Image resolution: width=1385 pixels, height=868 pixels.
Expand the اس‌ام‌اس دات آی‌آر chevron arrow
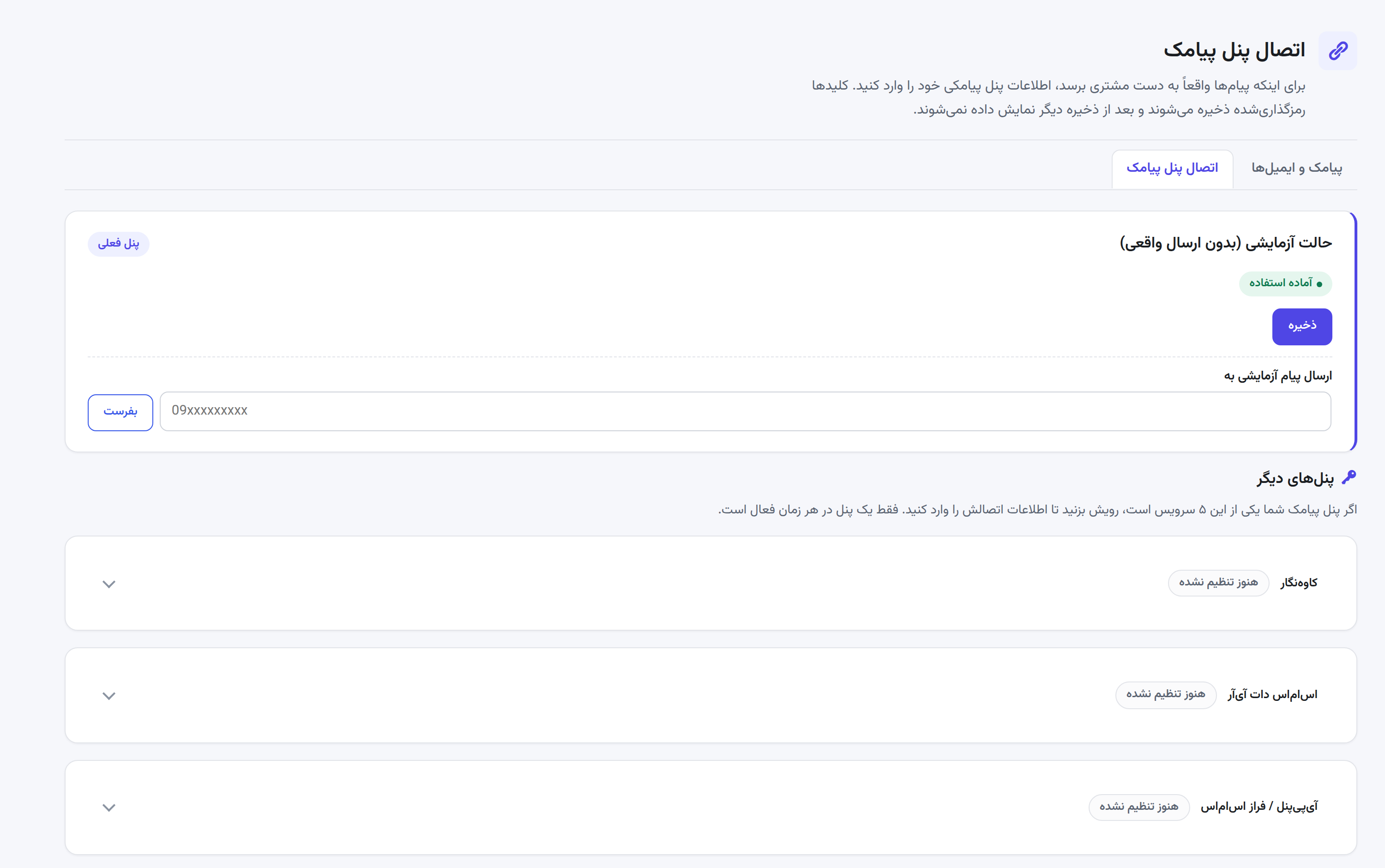109,696
